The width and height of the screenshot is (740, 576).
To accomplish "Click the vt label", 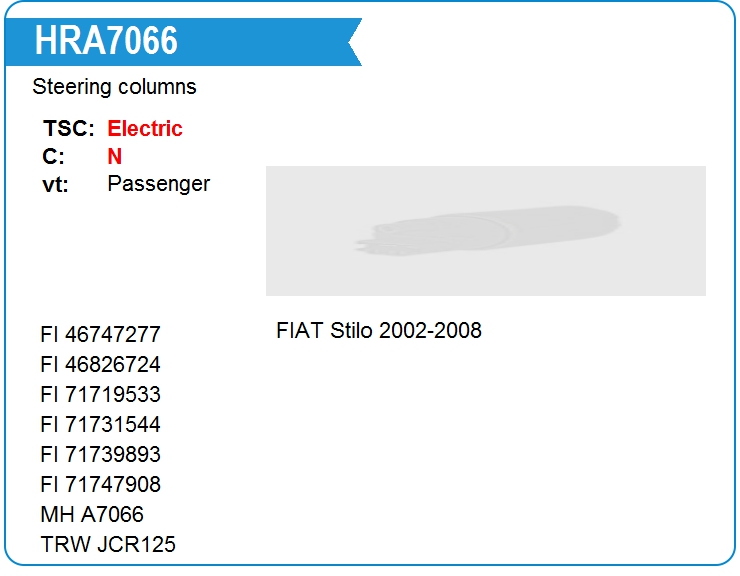I will tap(55, 185).
